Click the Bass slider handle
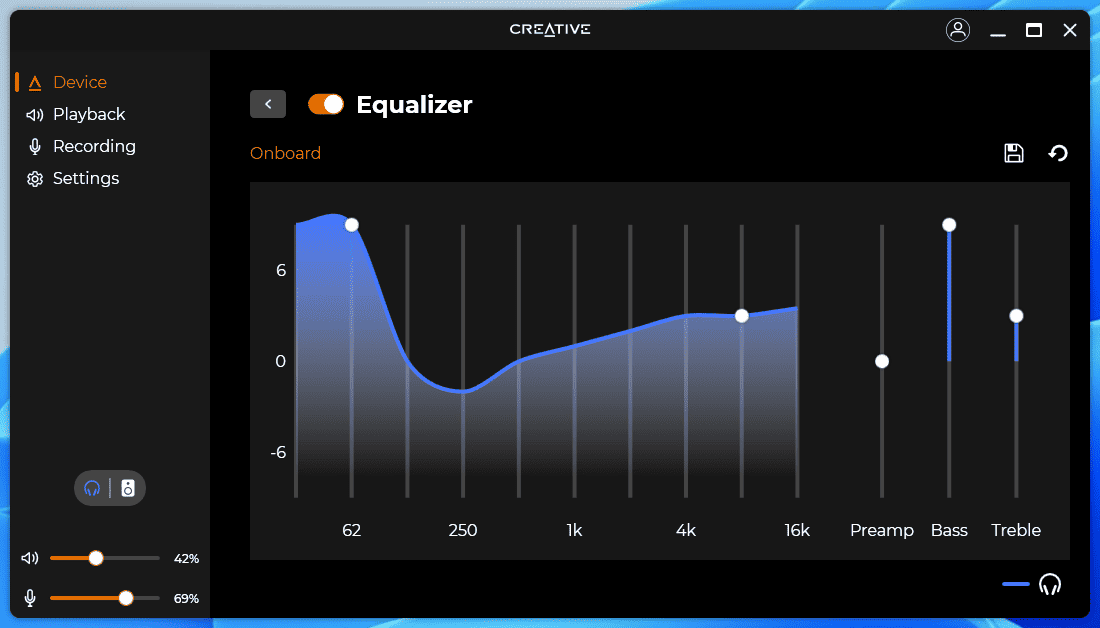This screenshot has width=1100, height=628. click(x=949, y=225)
